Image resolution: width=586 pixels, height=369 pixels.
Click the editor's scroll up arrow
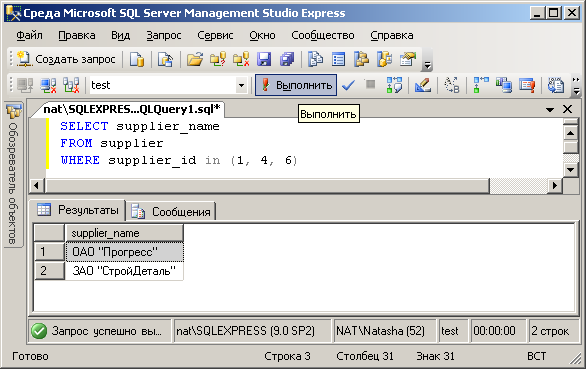coord(570,133)
